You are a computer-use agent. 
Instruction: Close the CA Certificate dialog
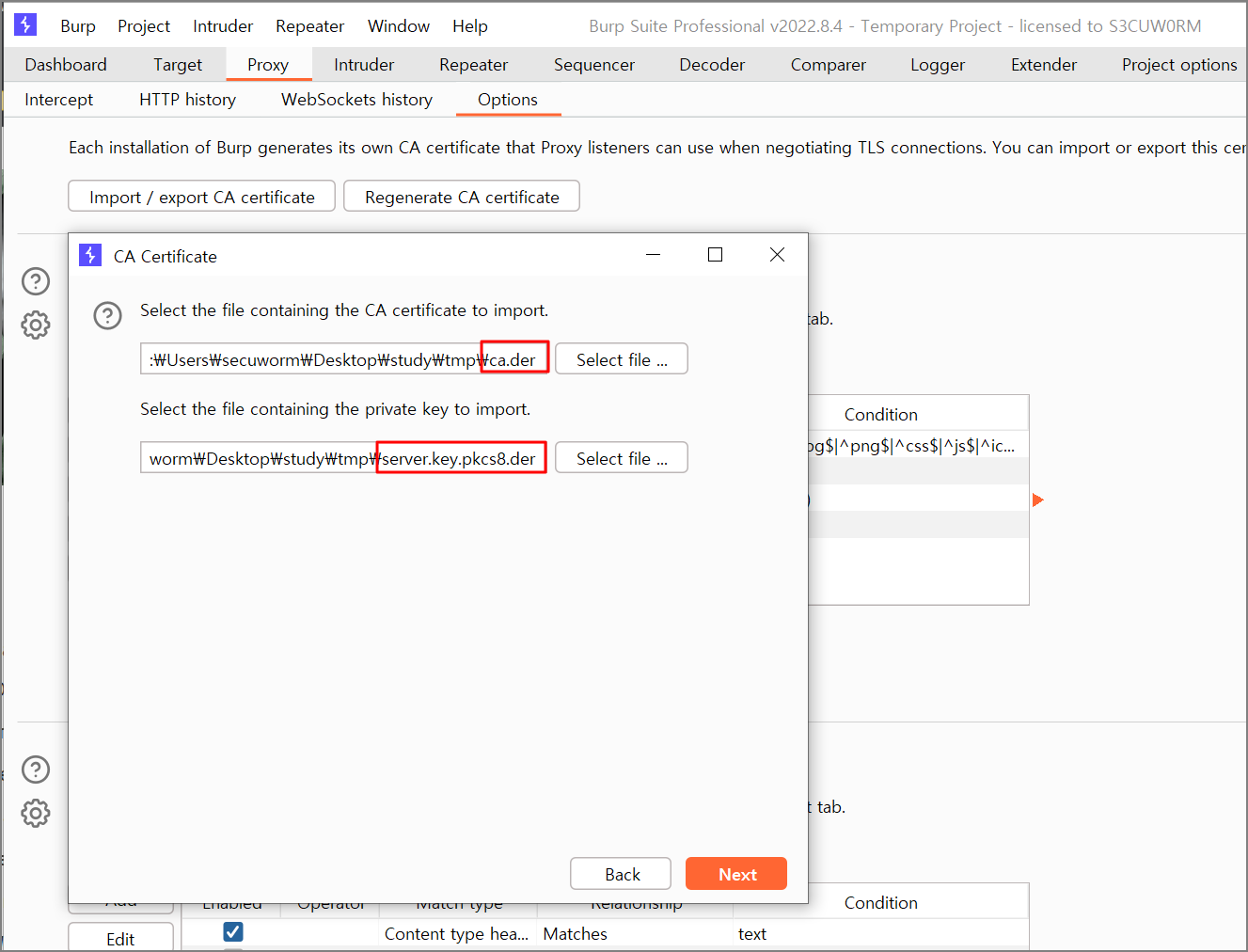click(x=777, y=255)
